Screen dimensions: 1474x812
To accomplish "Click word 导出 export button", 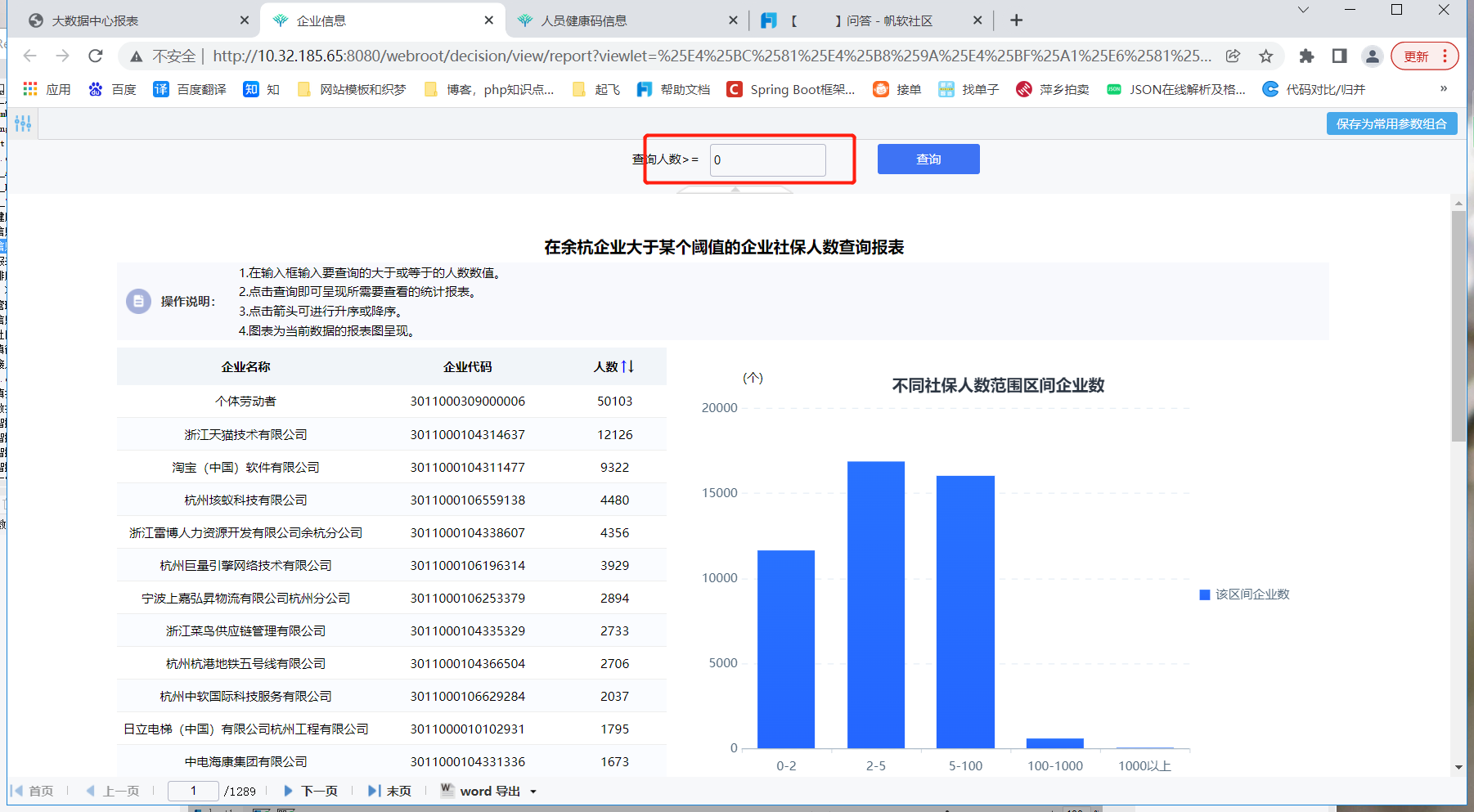I will point(480,791).
